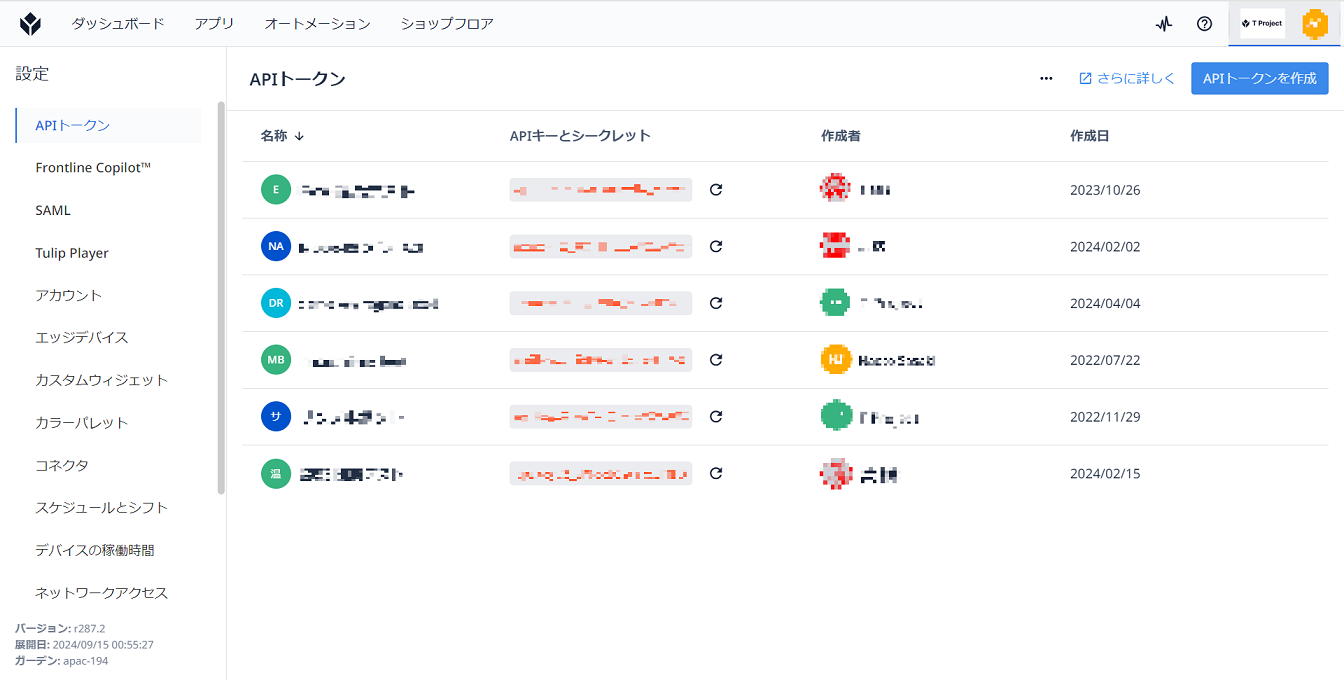Click the Tulip logo icon
Viewport: 1344px width, 680px height.
(32, 23)
